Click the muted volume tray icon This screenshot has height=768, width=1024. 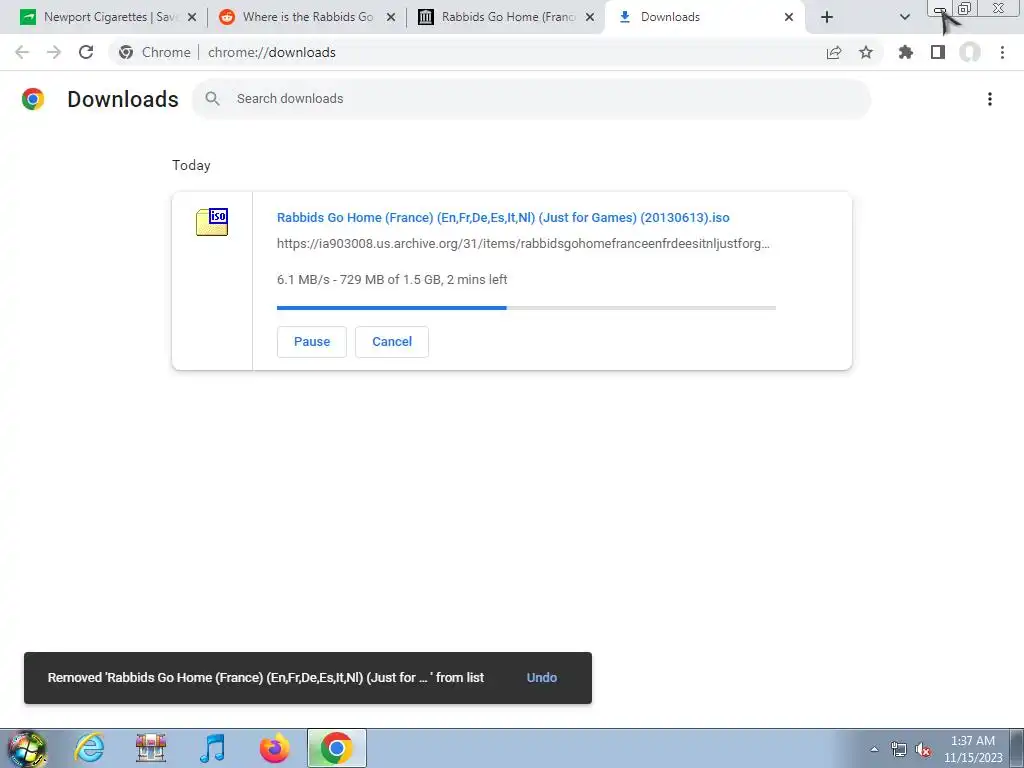(923, 749)
